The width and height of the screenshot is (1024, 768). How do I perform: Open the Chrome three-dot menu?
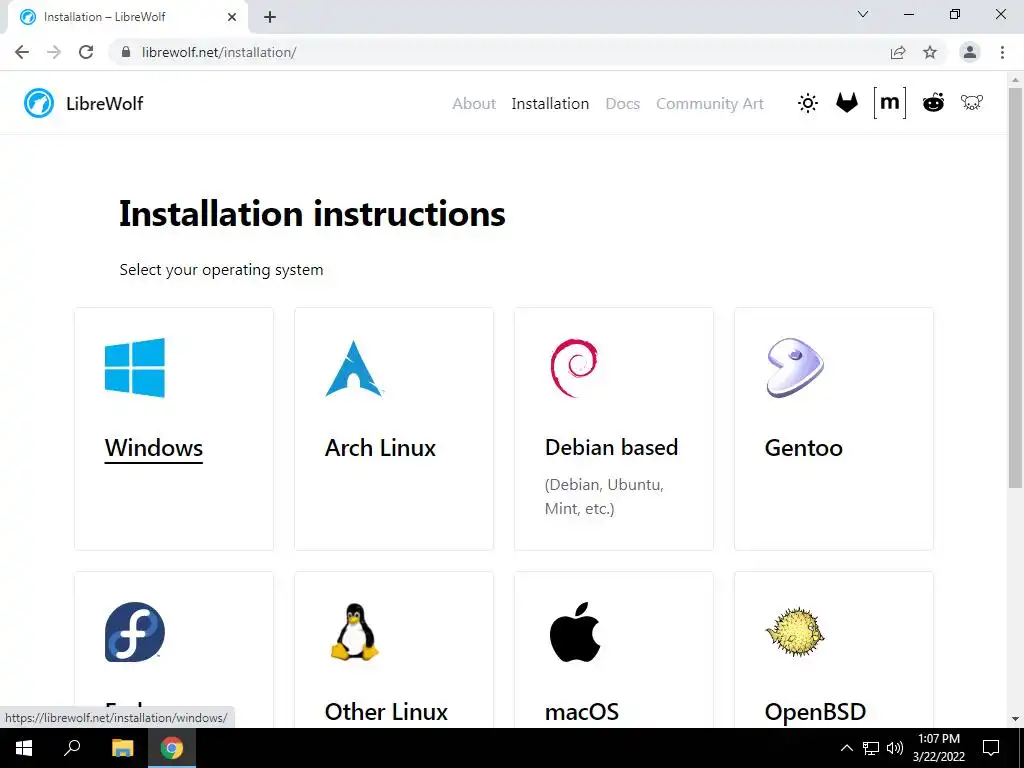tap(1002, 52)
